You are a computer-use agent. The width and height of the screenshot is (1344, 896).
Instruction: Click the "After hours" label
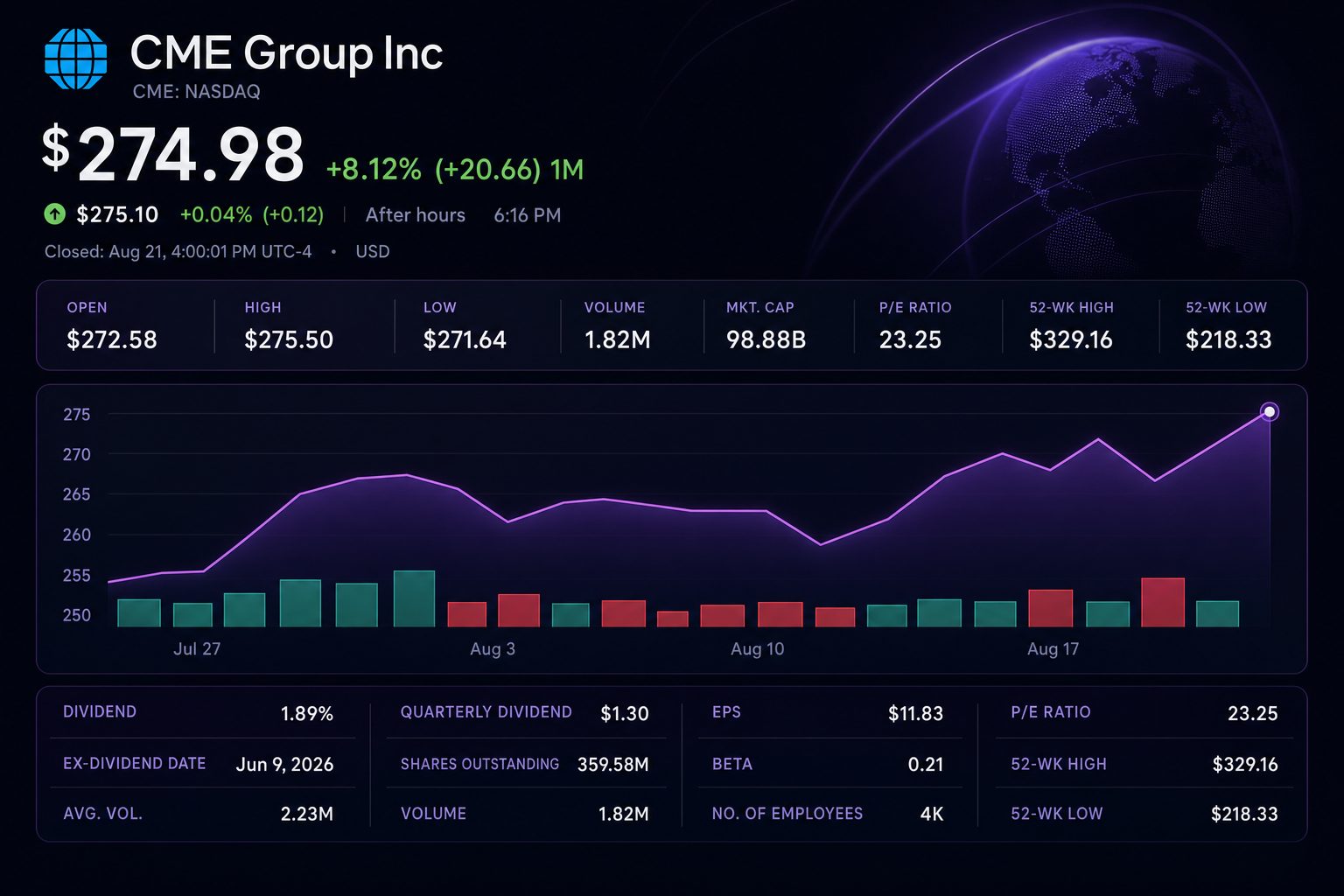click(416, 215)
